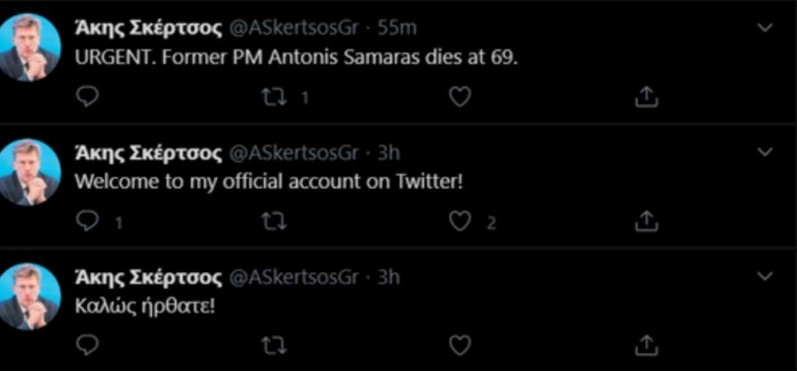Open avatar beside the Welcome tweet
Viewport: 797px width, 372px height.
click(x=28, y=172)
